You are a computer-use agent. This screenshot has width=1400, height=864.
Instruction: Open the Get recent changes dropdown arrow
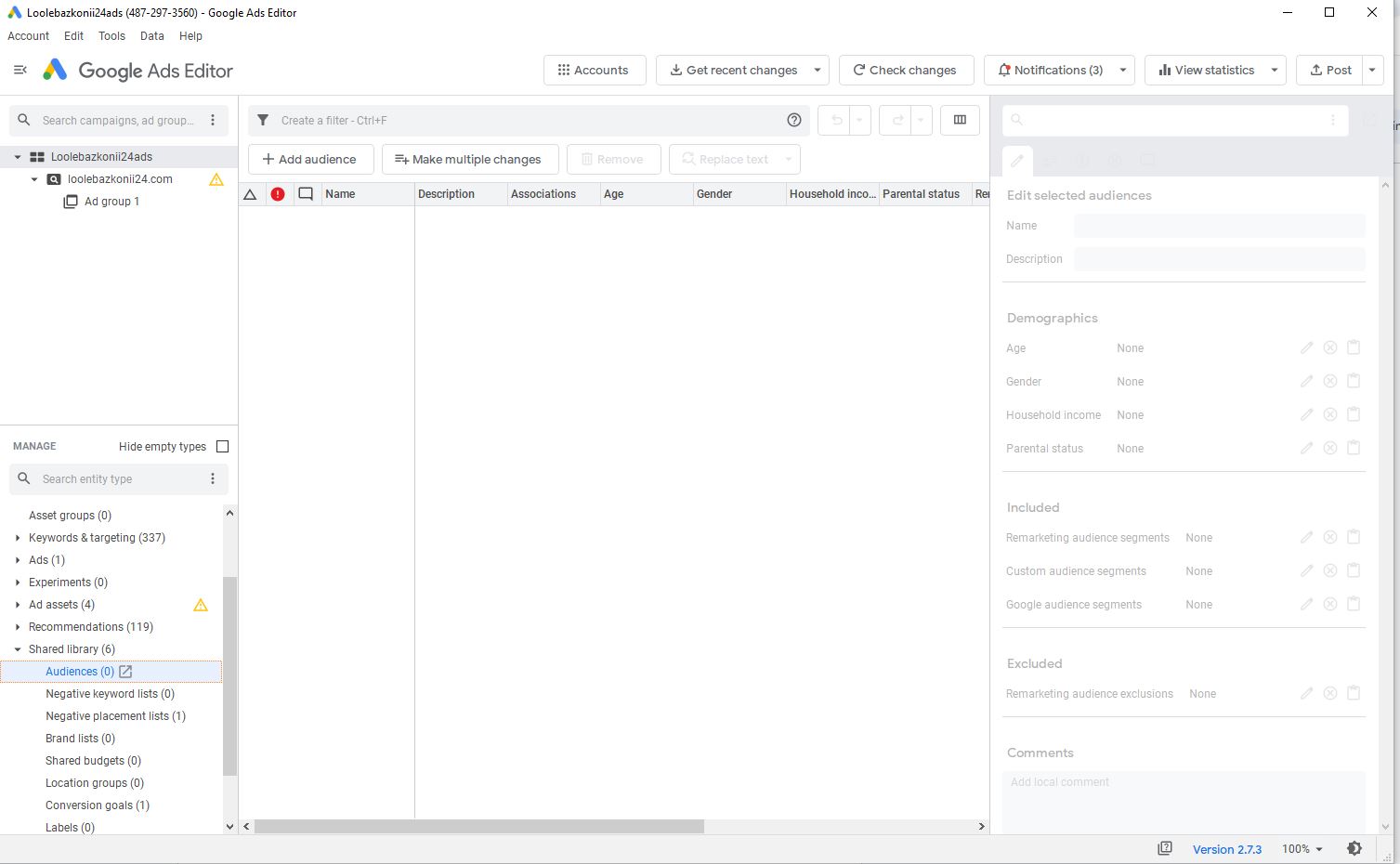point(818,70)
